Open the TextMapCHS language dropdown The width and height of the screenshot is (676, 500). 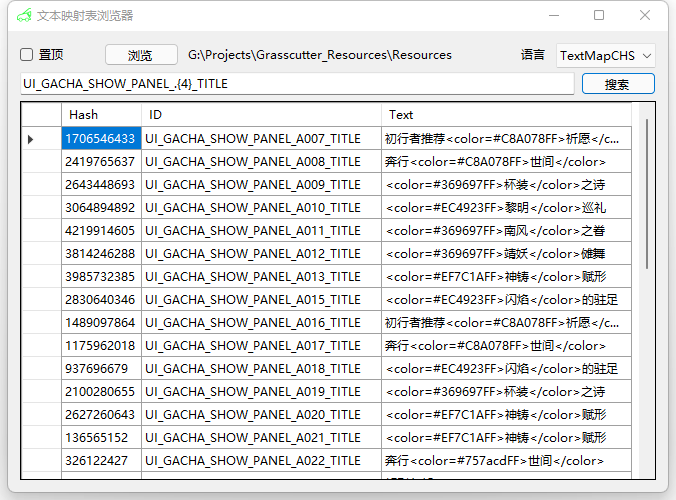(x=605, y=55)
